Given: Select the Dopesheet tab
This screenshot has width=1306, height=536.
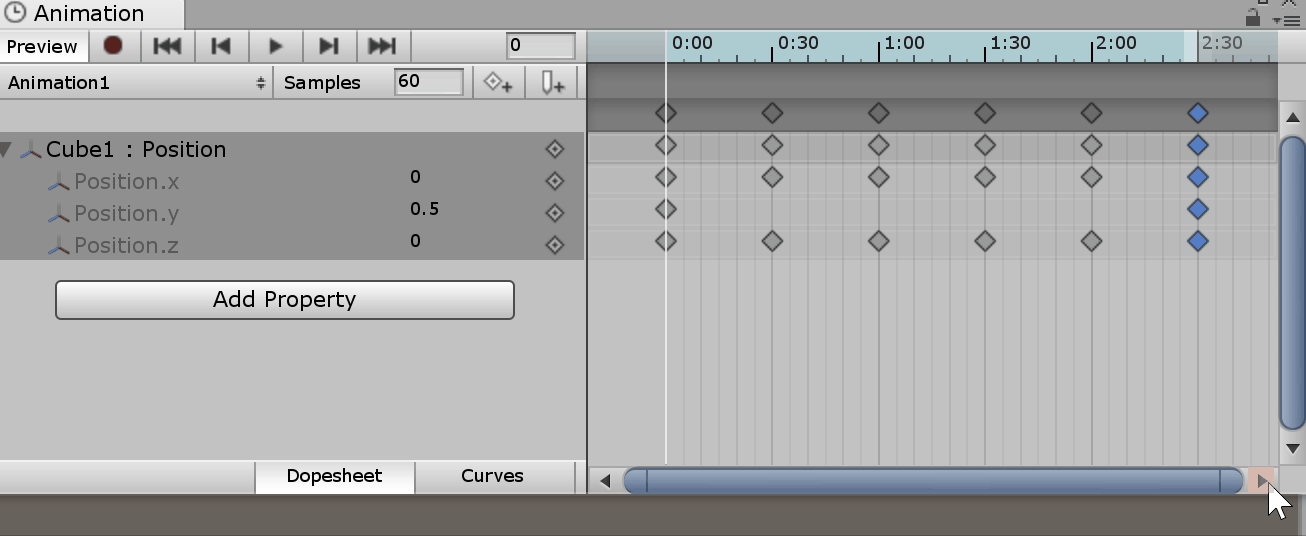Looking at the screenshot, I should pyautogui.click(x=334, y=476).
